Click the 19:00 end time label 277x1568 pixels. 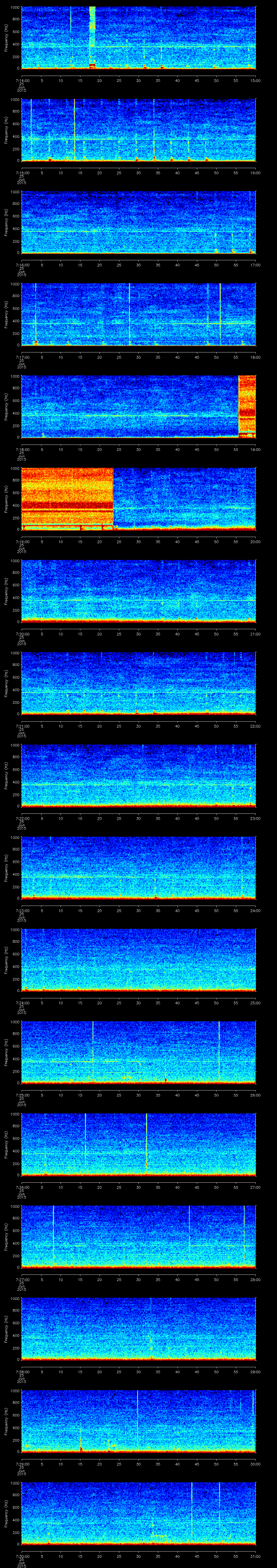[x=255, y=449]
